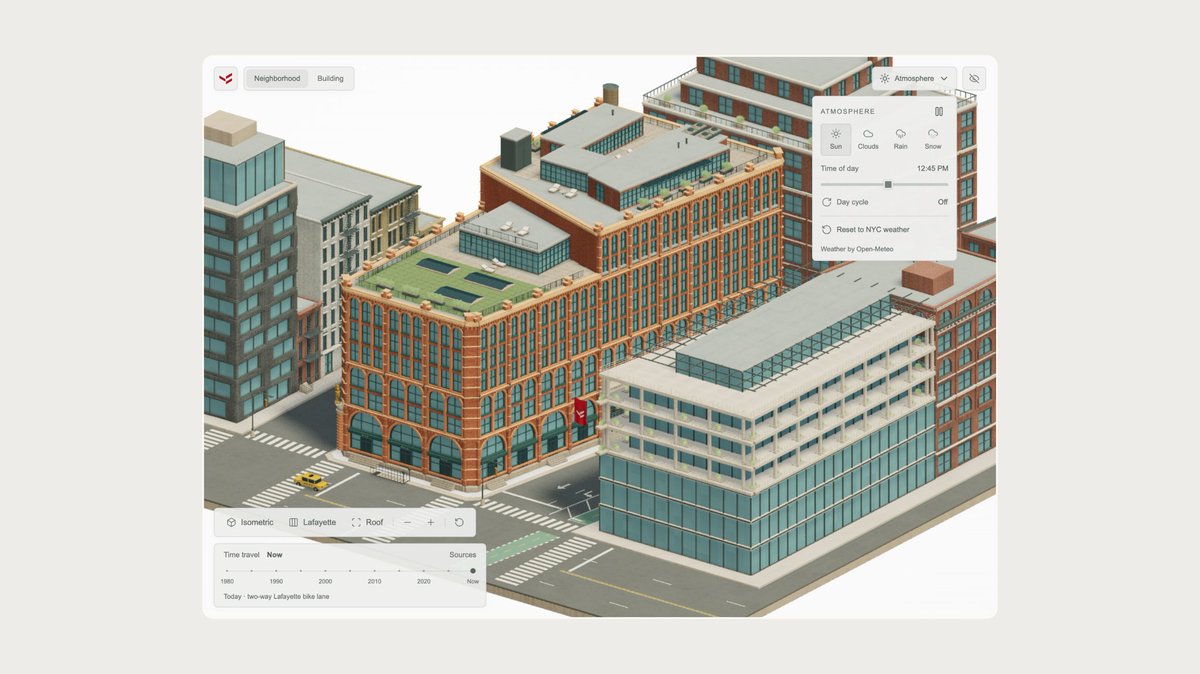The height and width of the screenshot is (674, 1200).
Task: Toggle Day cycle on
Action: (884, 202)
